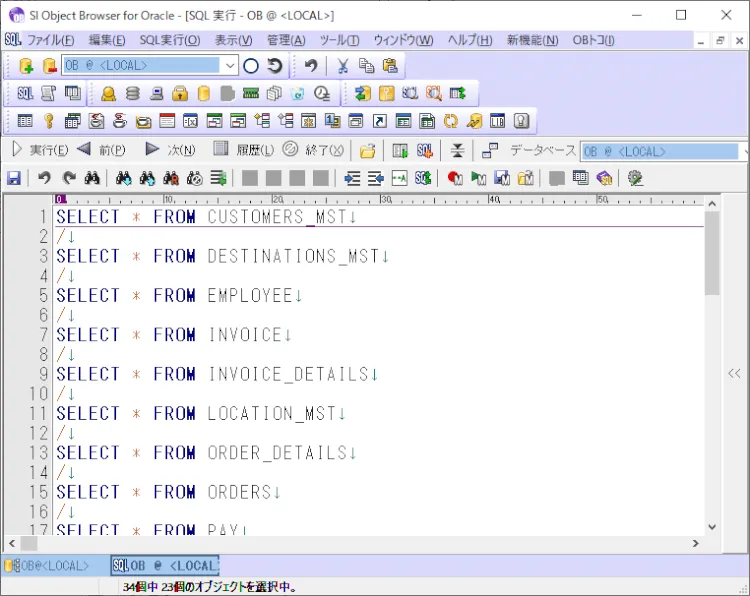Open the 管理(A) menu
This screenshot has height=596, width=750.
point(286,40)
